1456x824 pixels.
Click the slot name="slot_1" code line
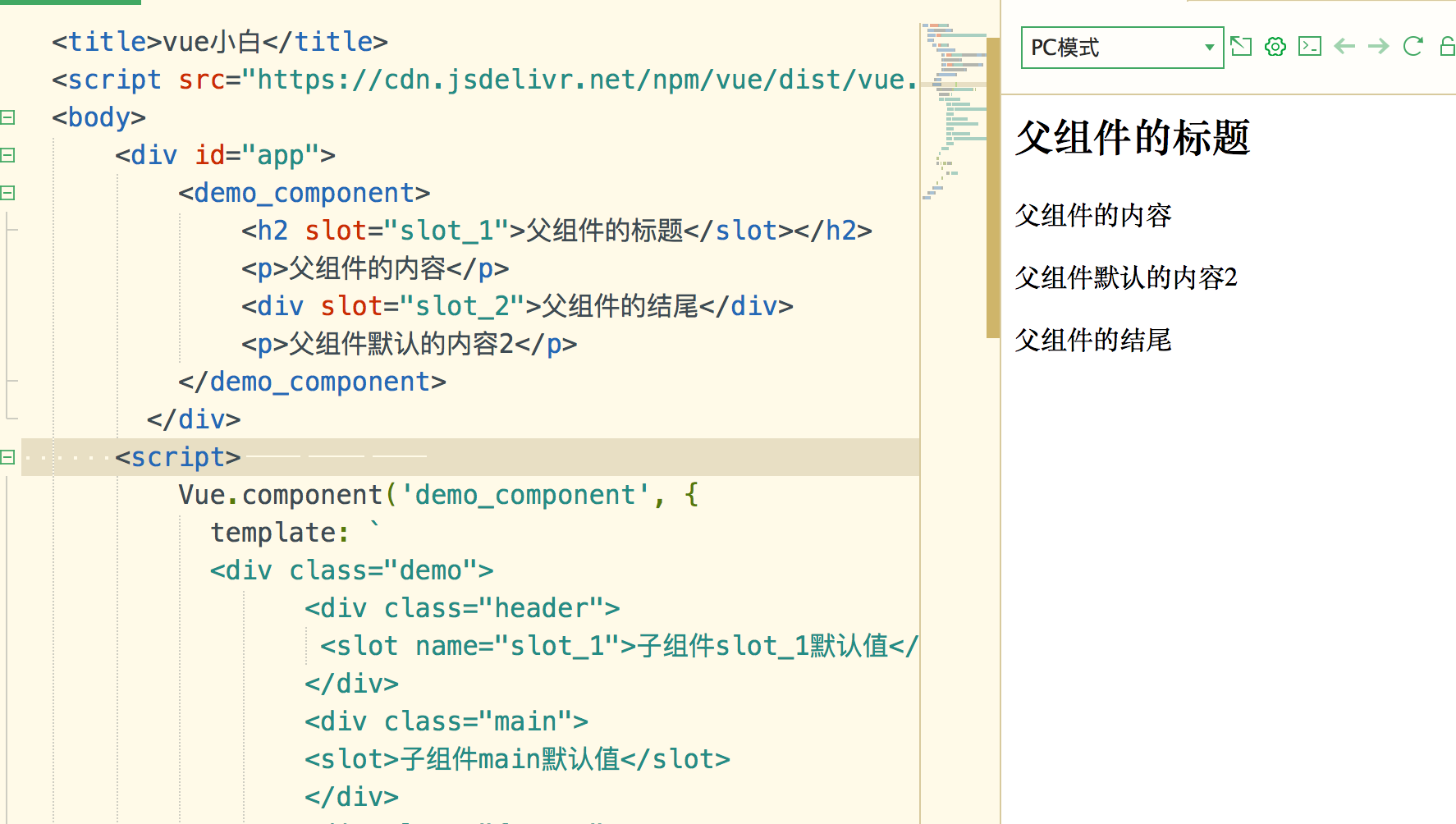click(619, 646)
